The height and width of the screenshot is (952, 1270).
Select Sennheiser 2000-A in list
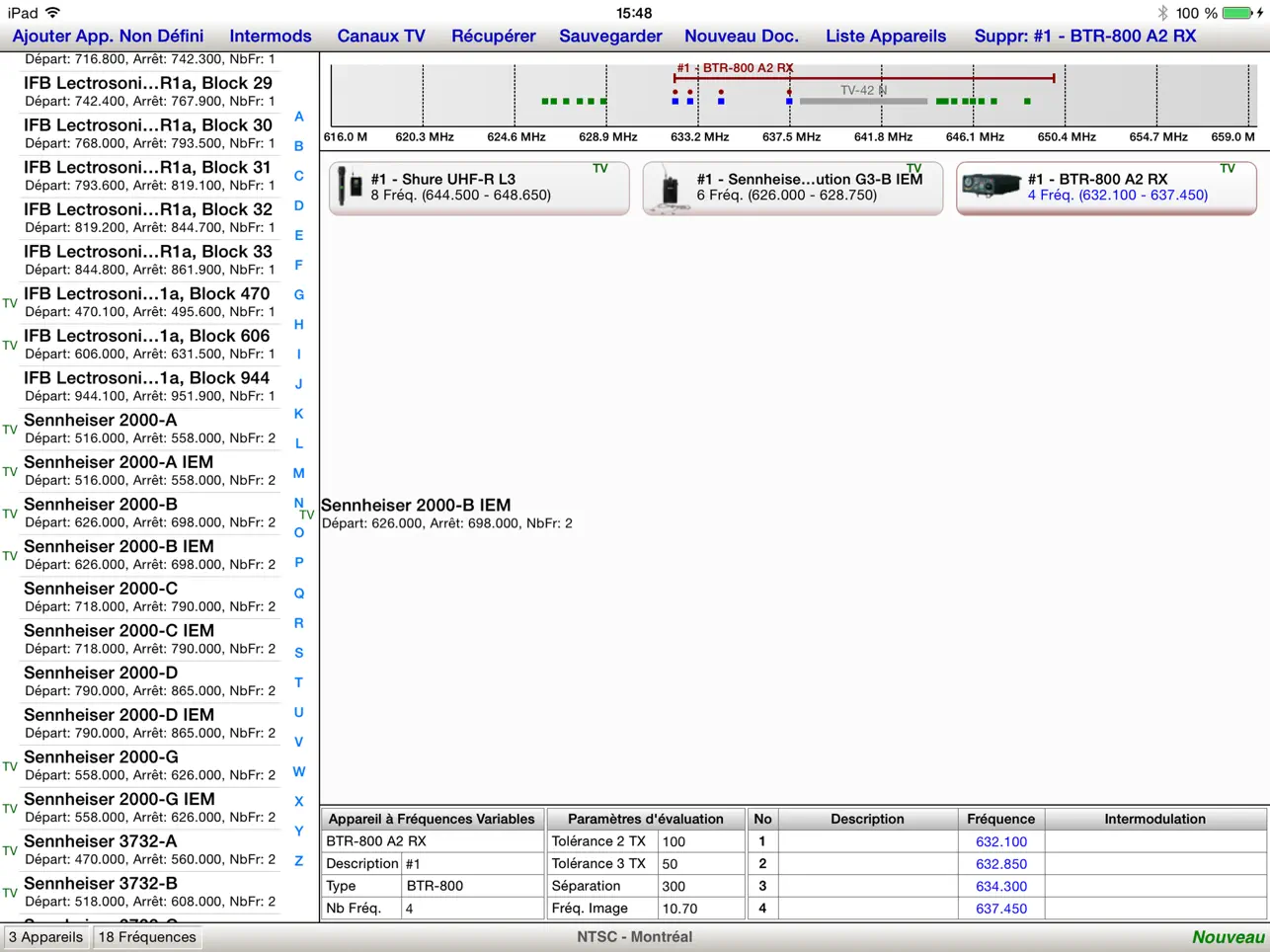(x=150, y=428)
